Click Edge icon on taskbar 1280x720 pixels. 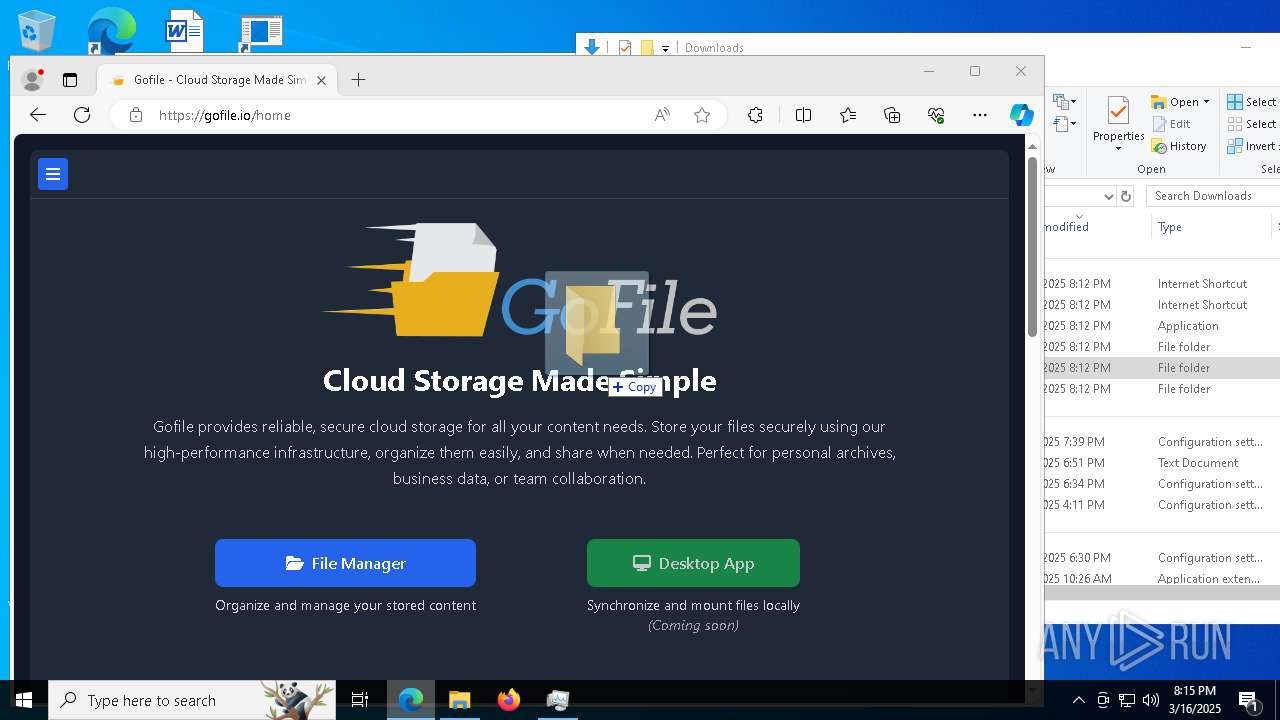pos(411,700)
